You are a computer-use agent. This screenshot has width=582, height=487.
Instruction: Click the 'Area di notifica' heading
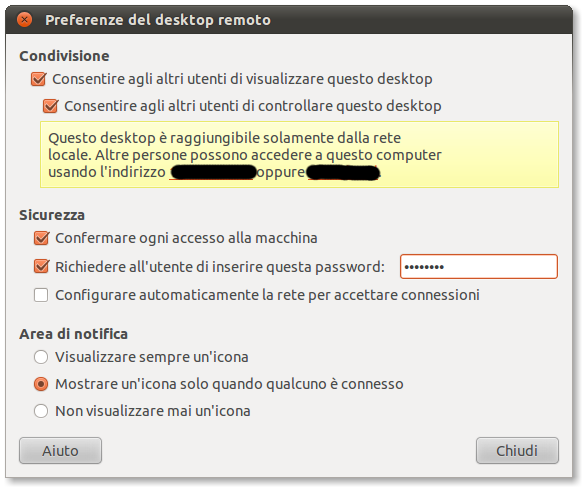(x=73, y=334)
